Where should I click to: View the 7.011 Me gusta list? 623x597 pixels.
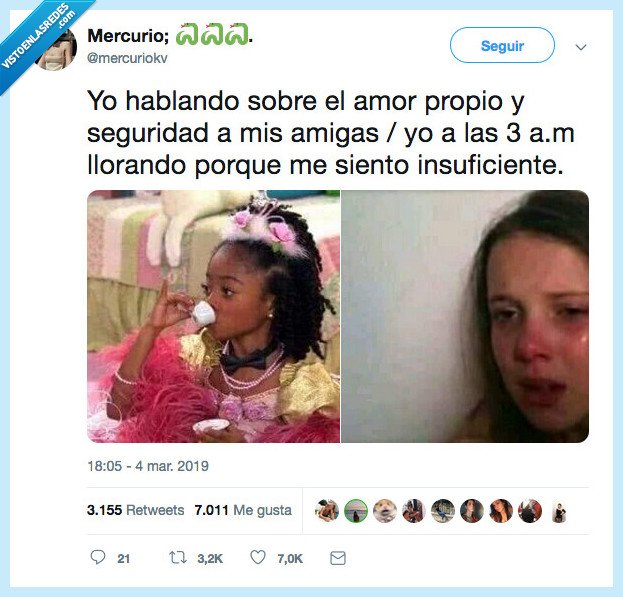click(243, 510)
